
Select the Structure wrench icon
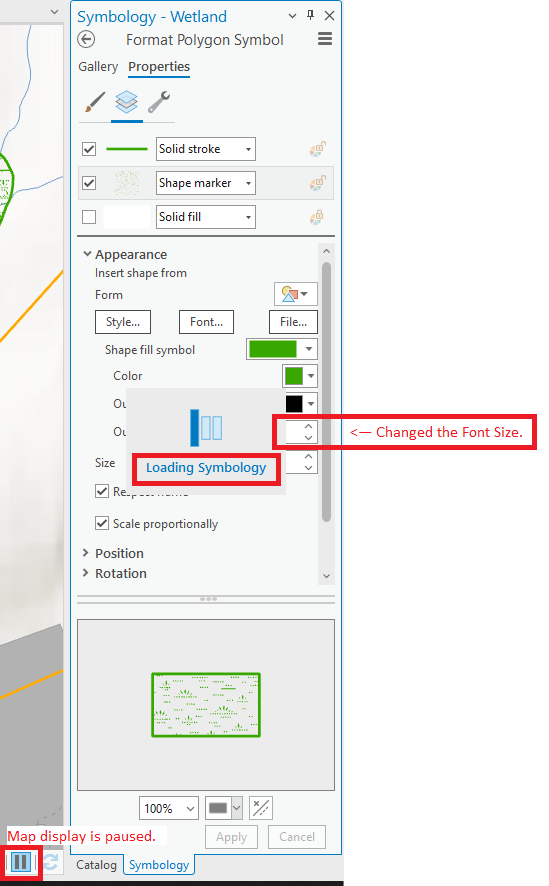pyautogui.click(x=159, y=102)
